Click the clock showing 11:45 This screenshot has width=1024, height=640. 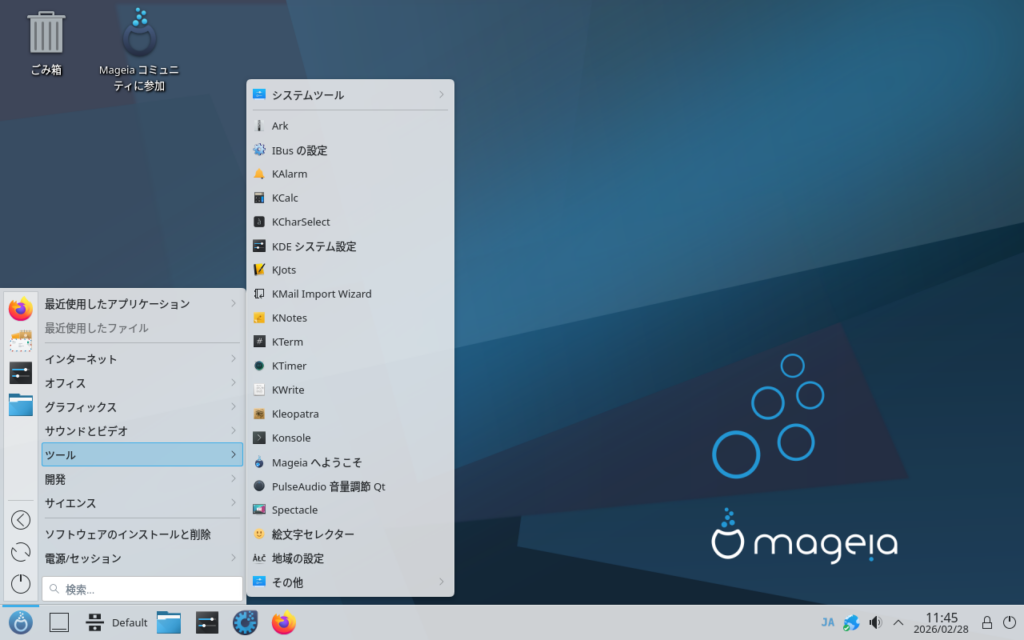(x=941, y=623)
